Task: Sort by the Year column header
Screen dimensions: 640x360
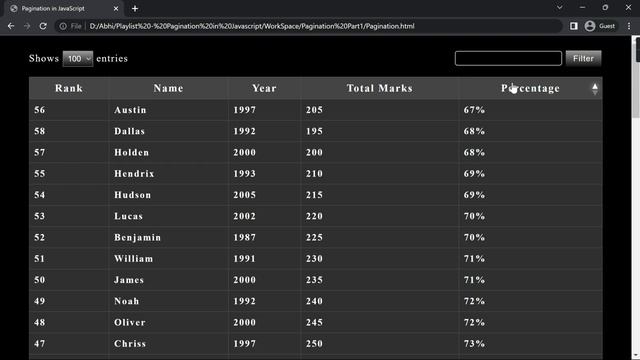Action: [x=264, y=88]
